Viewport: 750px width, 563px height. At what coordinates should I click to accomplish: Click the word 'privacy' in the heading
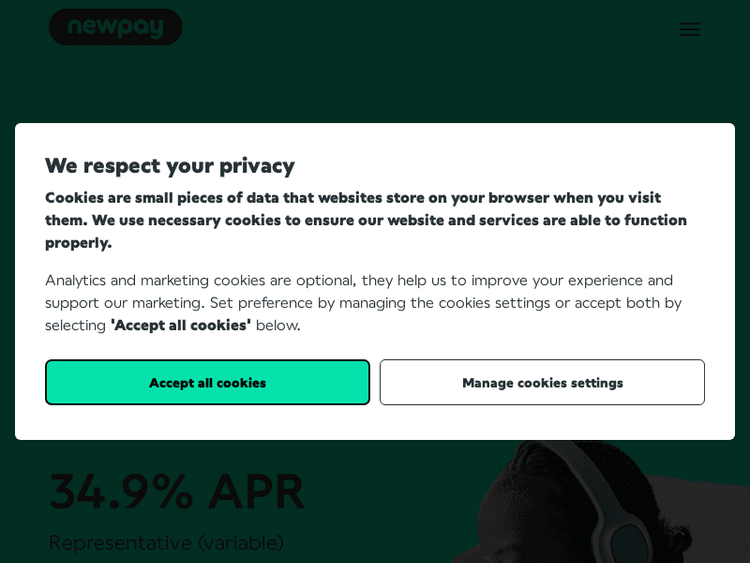tap(257, 166)
